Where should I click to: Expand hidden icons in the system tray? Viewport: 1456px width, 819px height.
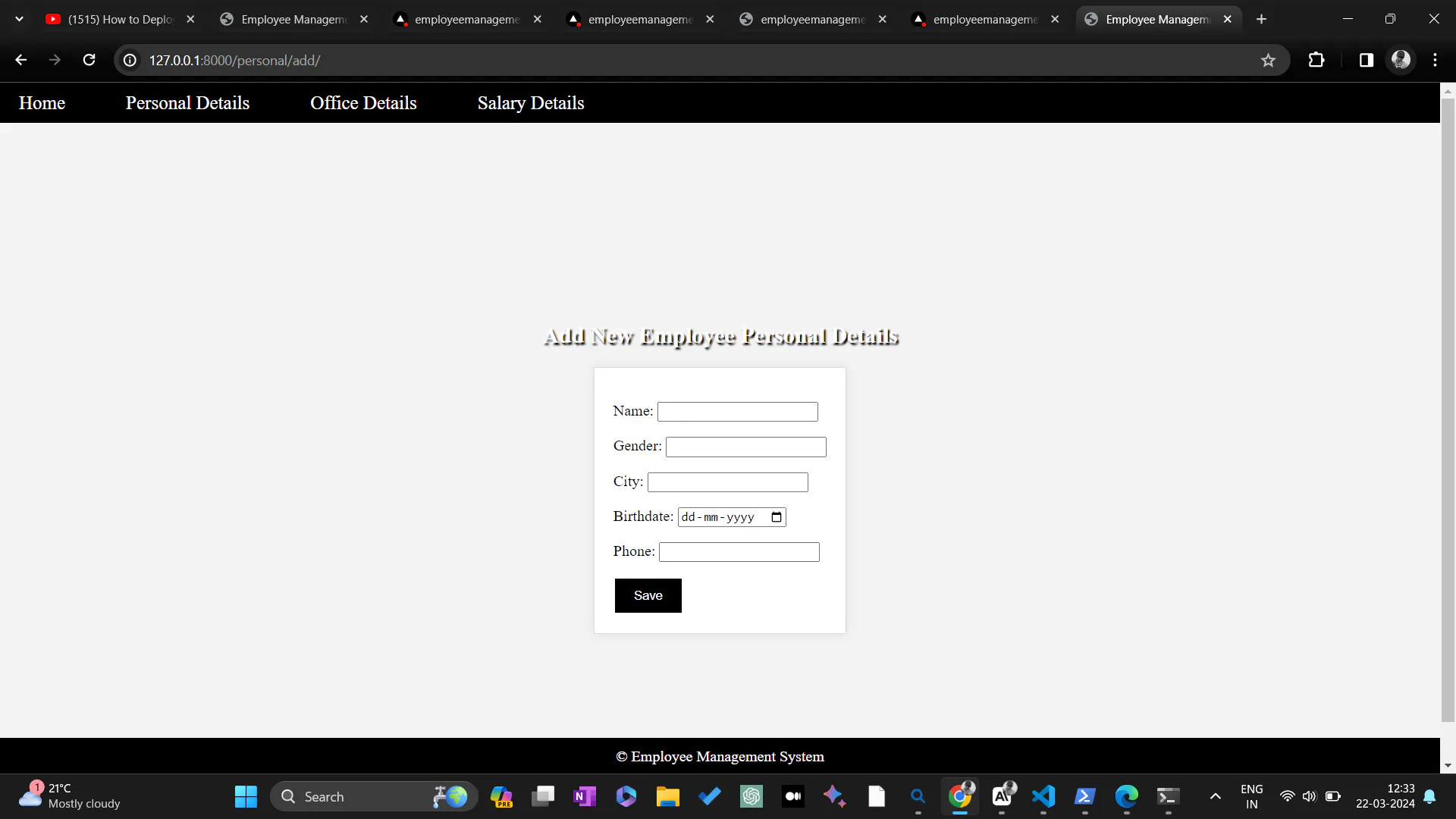pos(1214,796)
